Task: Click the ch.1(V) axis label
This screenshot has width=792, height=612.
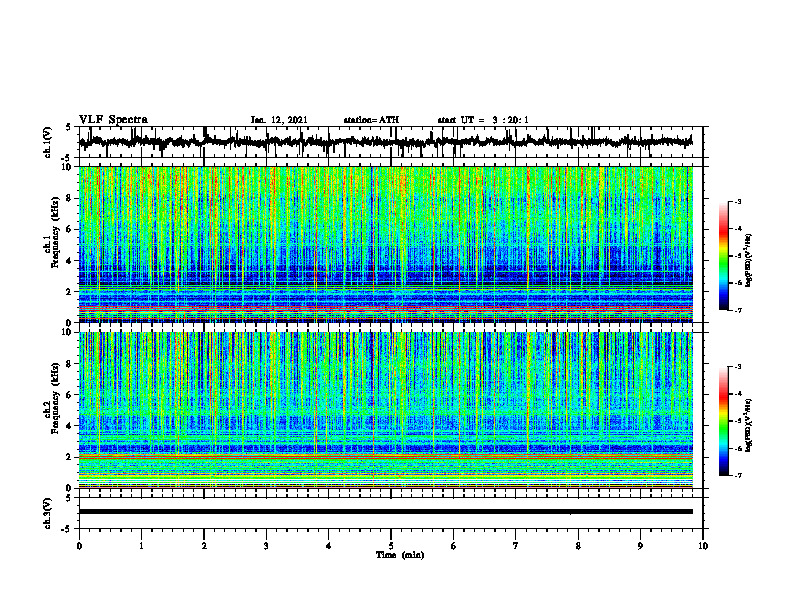Action: (48, 142)
